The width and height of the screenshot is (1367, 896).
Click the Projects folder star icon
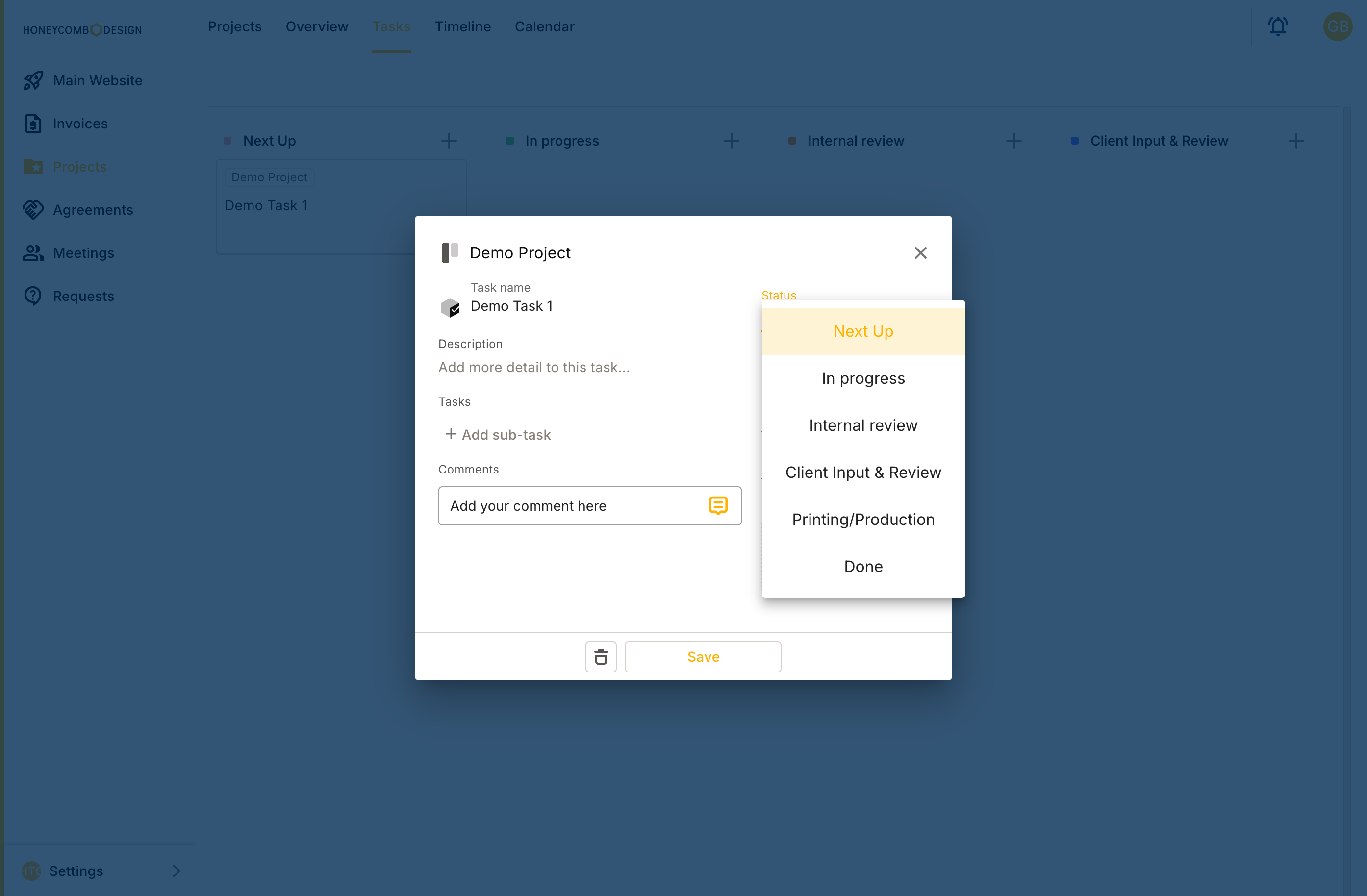[33, 167]
